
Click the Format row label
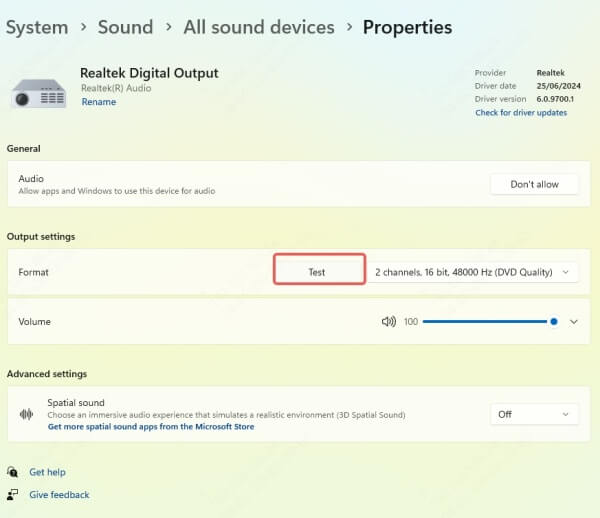pos(33,272)
